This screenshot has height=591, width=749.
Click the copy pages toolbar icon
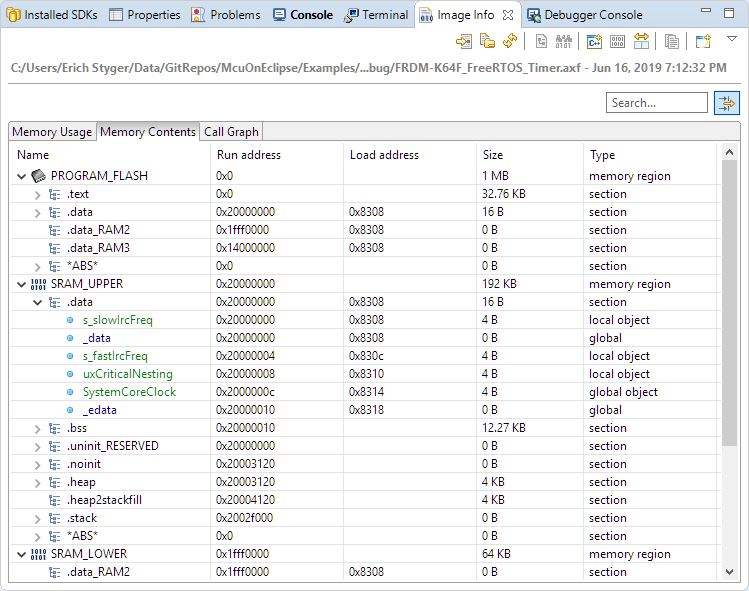pos(672,42)
